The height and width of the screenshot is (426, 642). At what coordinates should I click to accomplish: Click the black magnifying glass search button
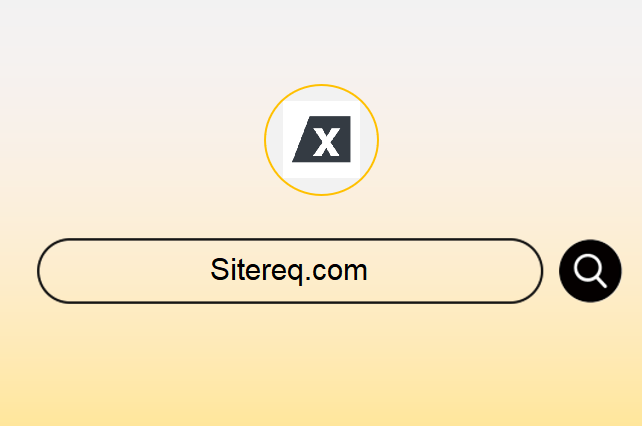point(590,271)
